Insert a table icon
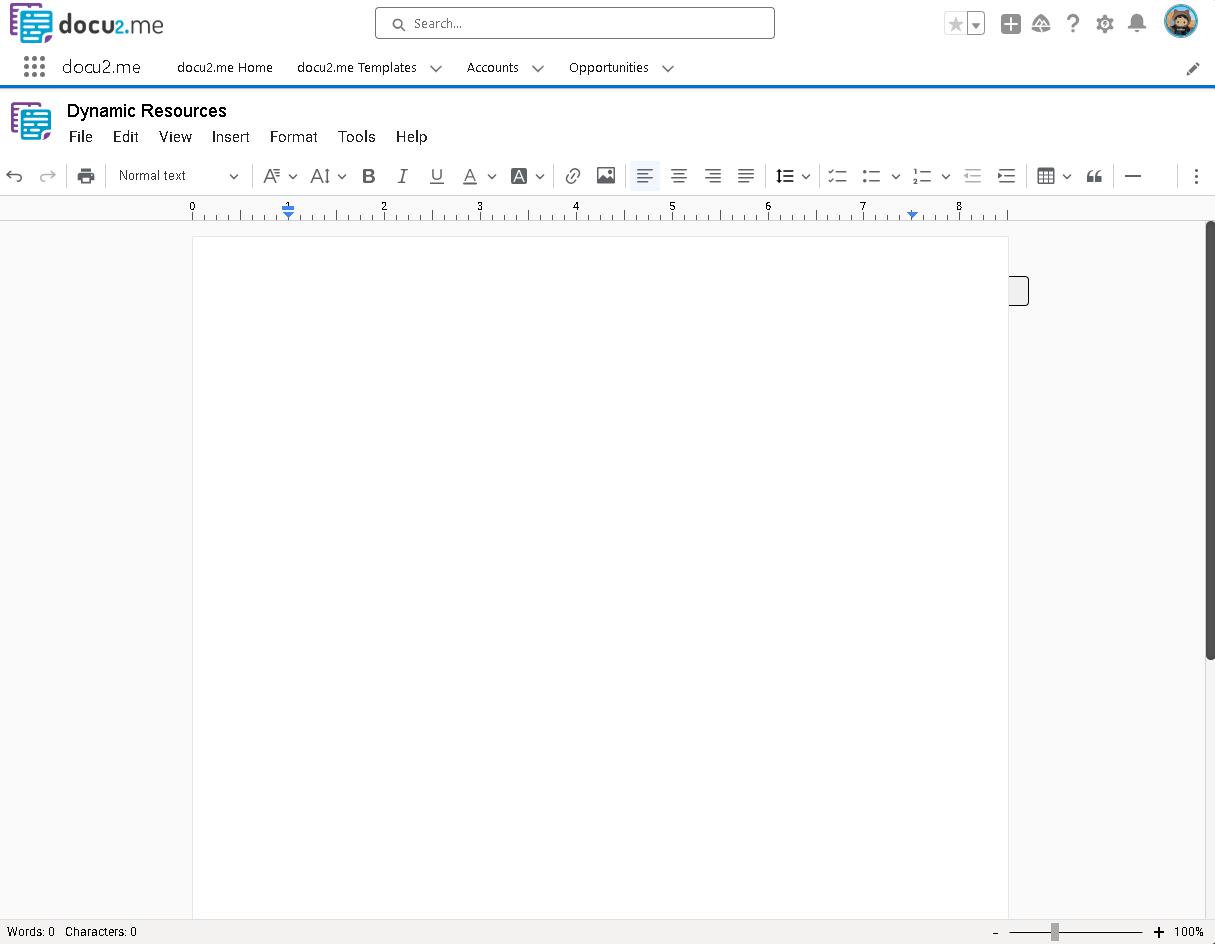Image resolution: width=1215 pixels, height=944 pixels. point(1046,176)
